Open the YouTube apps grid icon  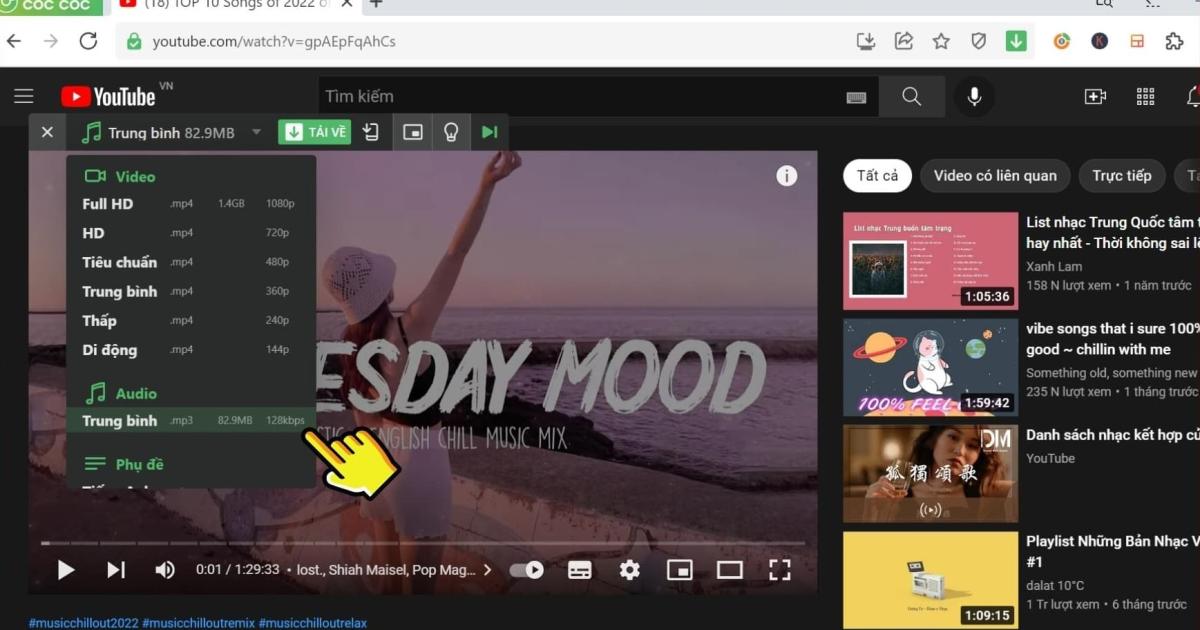coord(1145,96)
